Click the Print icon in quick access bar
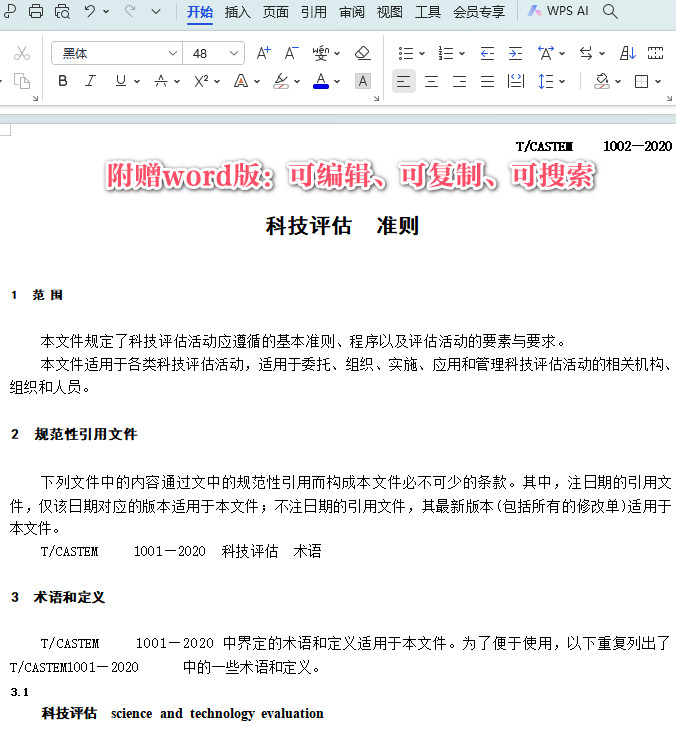Image resolution: width=676 pixels, height=730 pixels. (36, 11)
